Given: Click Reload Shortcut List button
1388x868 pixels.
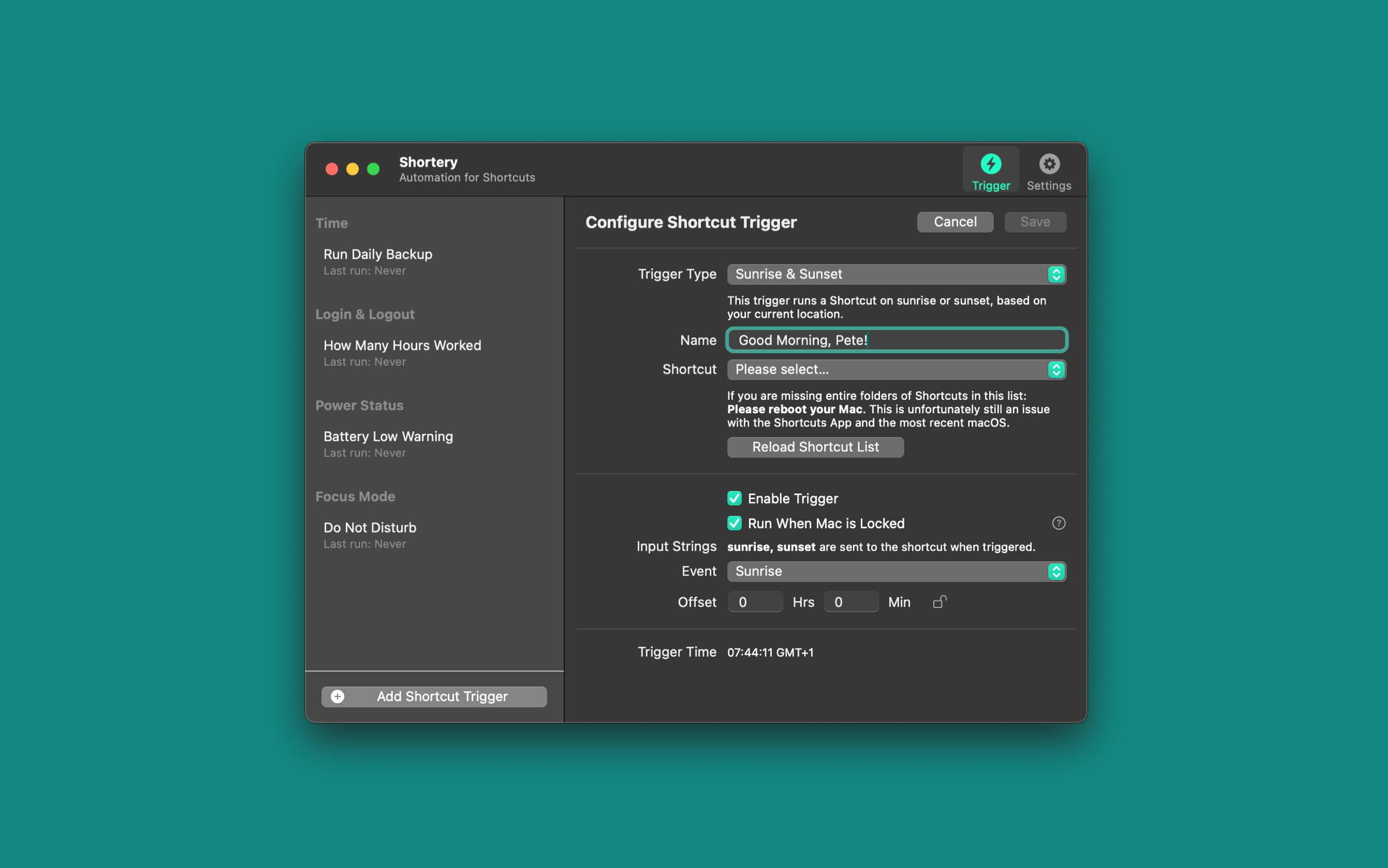Looking at the screenshot, I should [815, 447].
